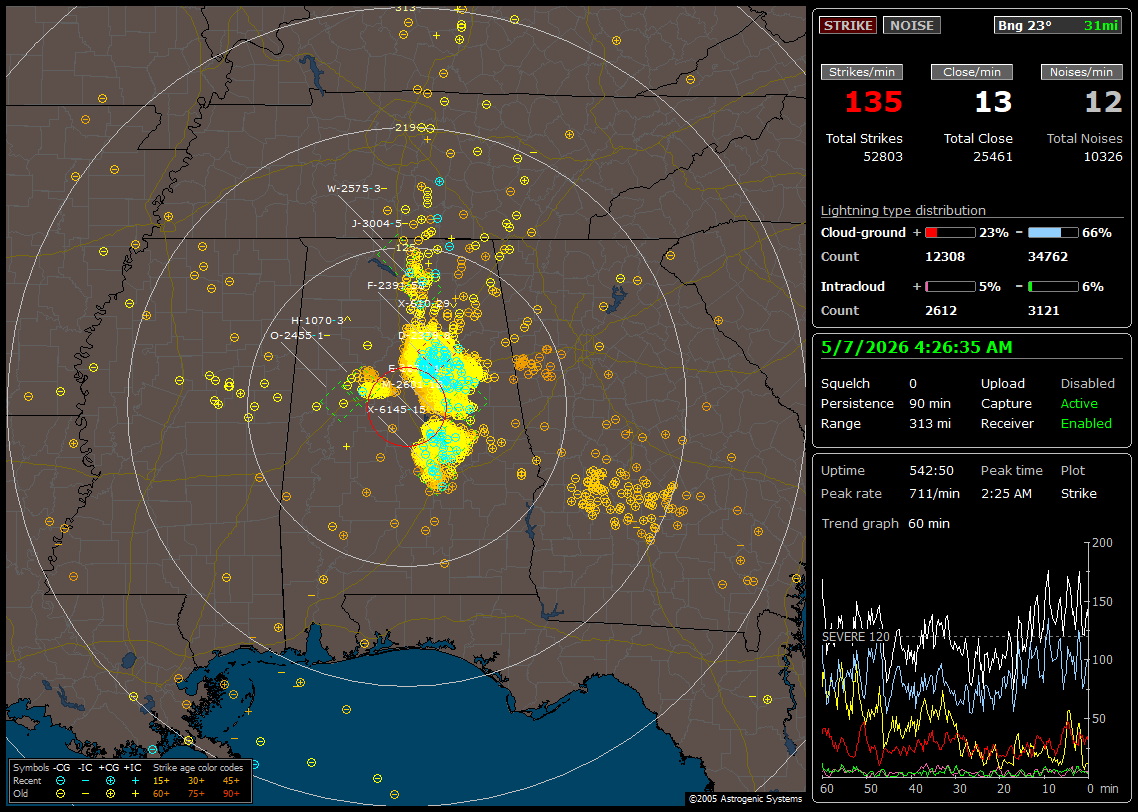Select the H-1070-3 storm cell label
The width and height of the screenshot is (1138, 812).
pos(318,320)
